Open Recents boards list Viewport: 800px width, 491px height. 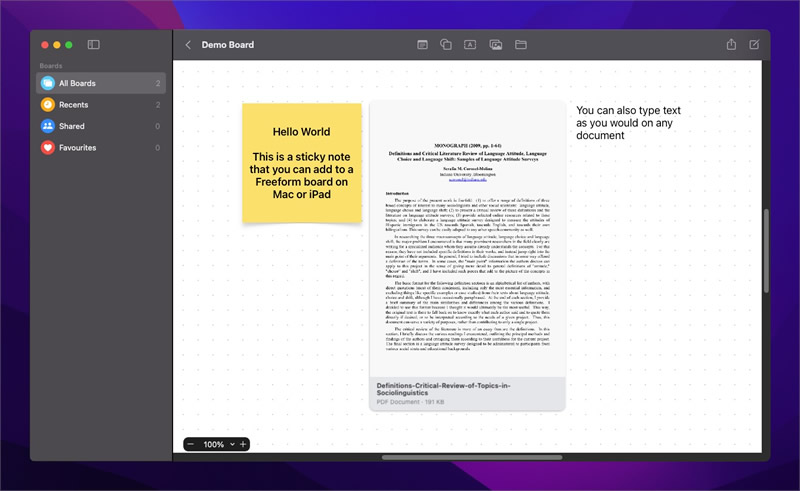tap(101, 105)
